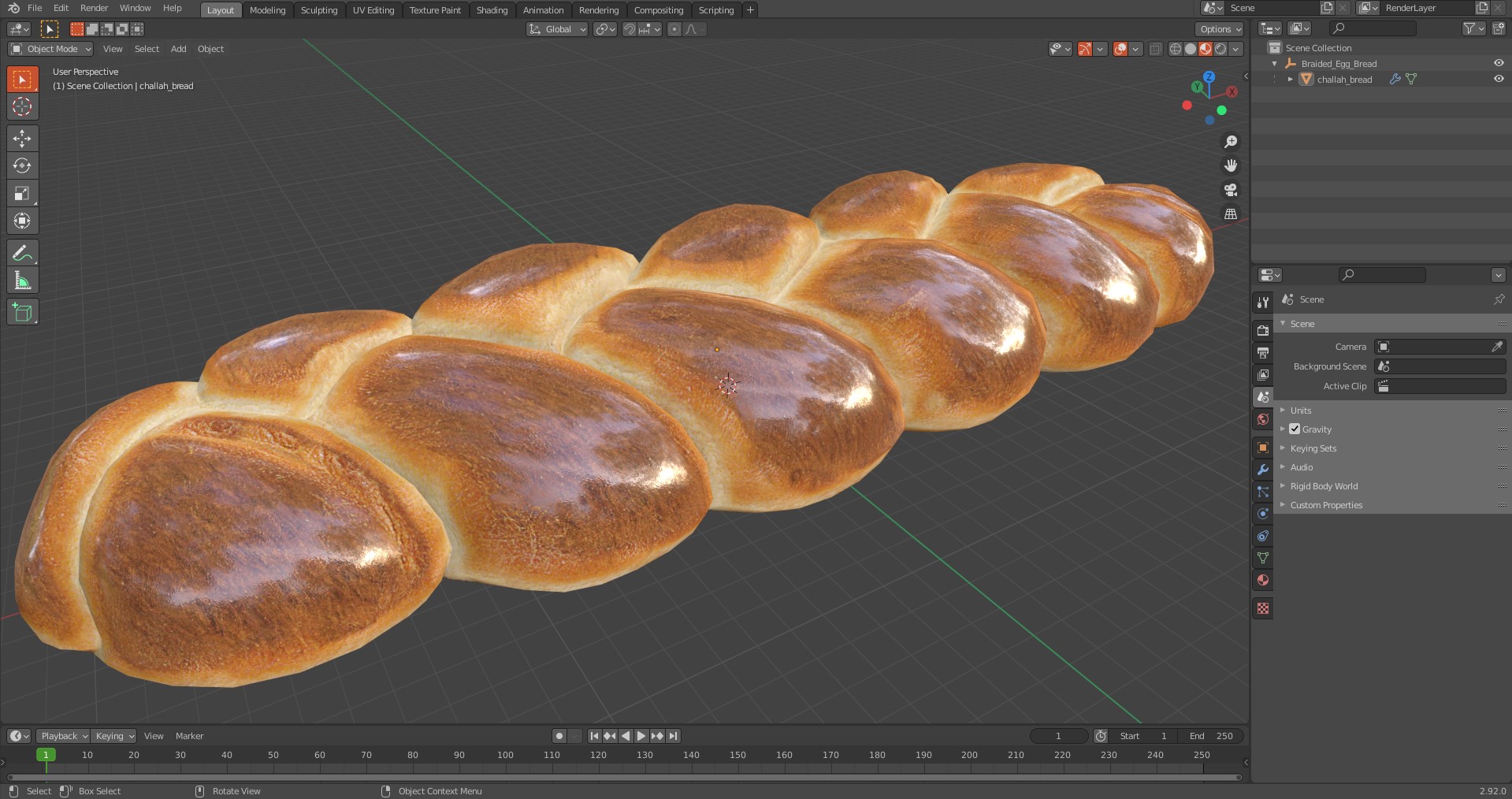The width and height of the screenshot is (1512, 799).
Task: Toggle proportional editing
Action: (x=674, y=29)
